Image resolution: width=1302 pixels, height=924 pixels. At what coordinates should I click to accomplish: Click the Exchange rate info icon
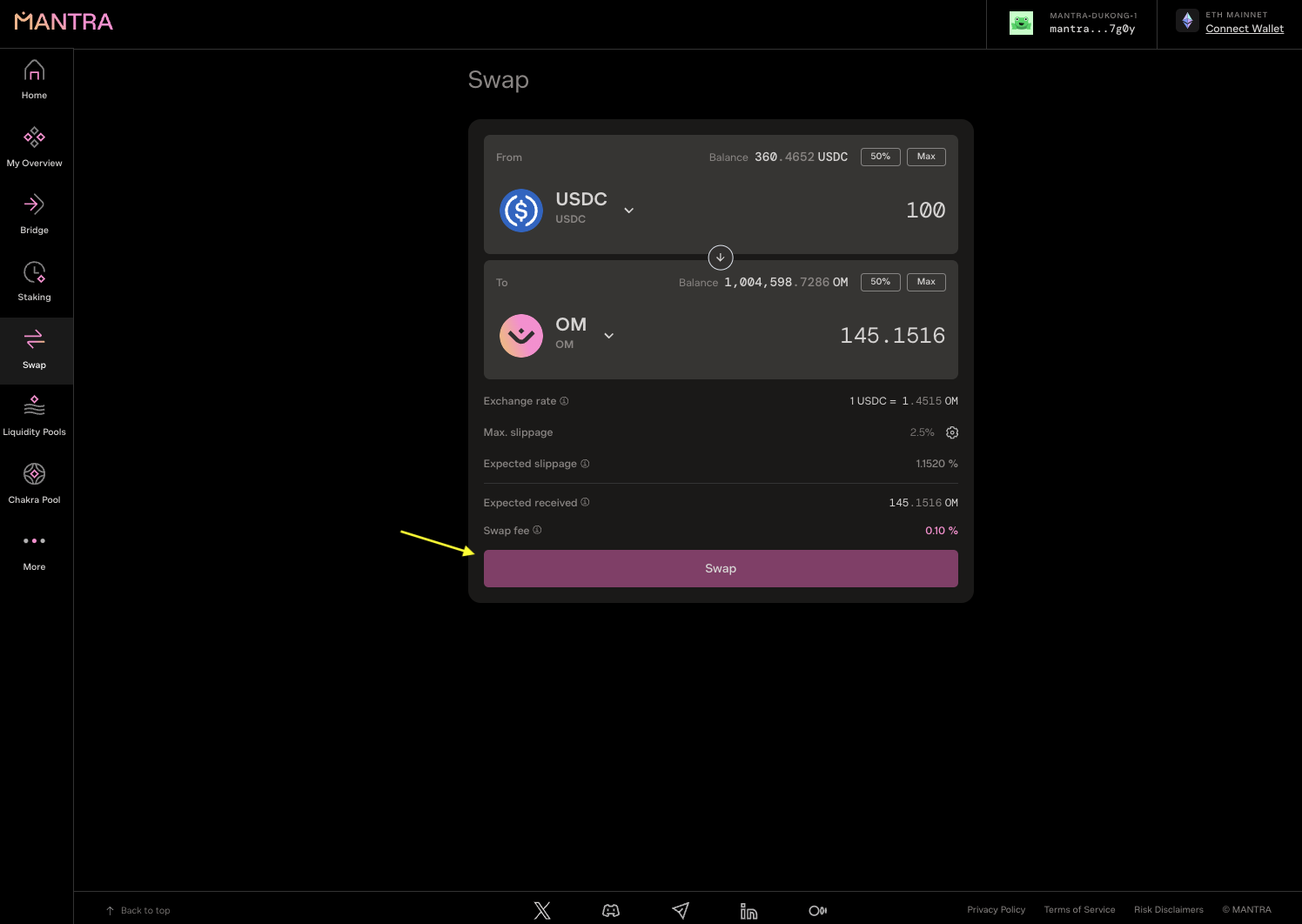564,401
